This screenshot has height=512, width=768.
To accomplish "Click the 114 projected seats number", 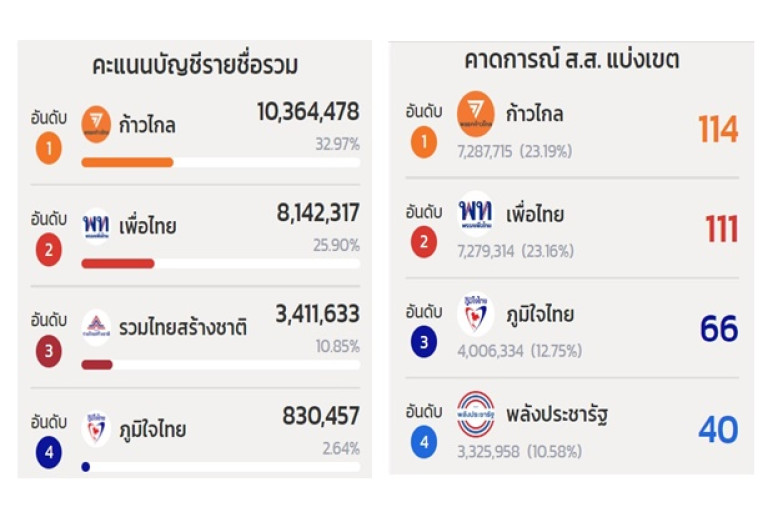I will 718,129.
